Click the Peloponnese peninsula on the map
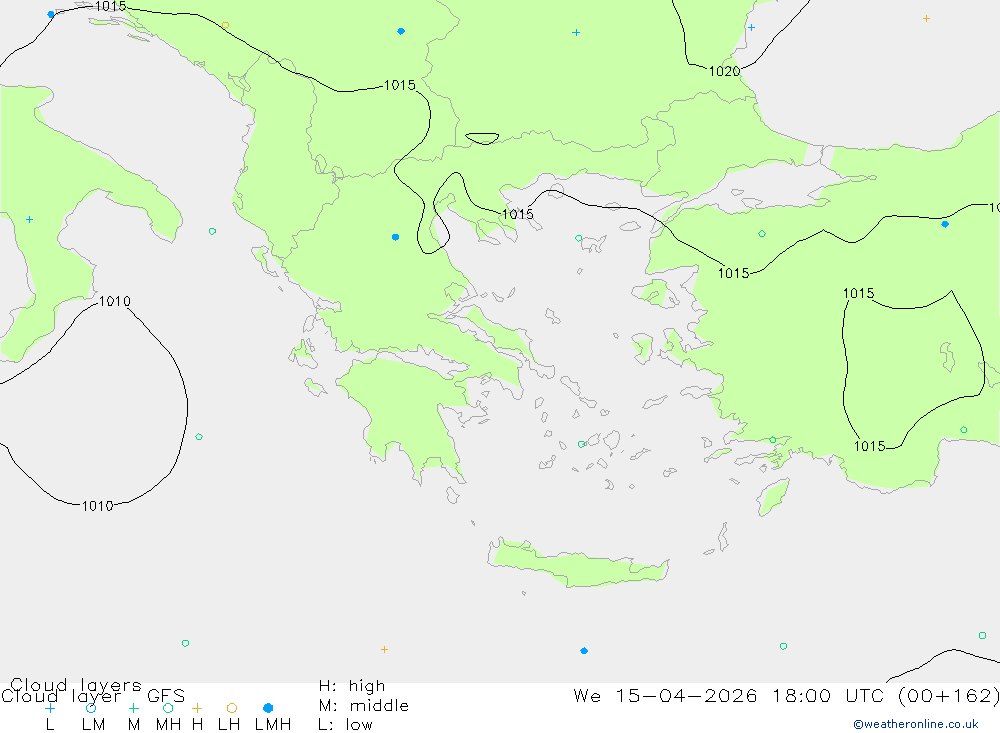Viewport: 1000px width, 733px height. click(408, 415)
